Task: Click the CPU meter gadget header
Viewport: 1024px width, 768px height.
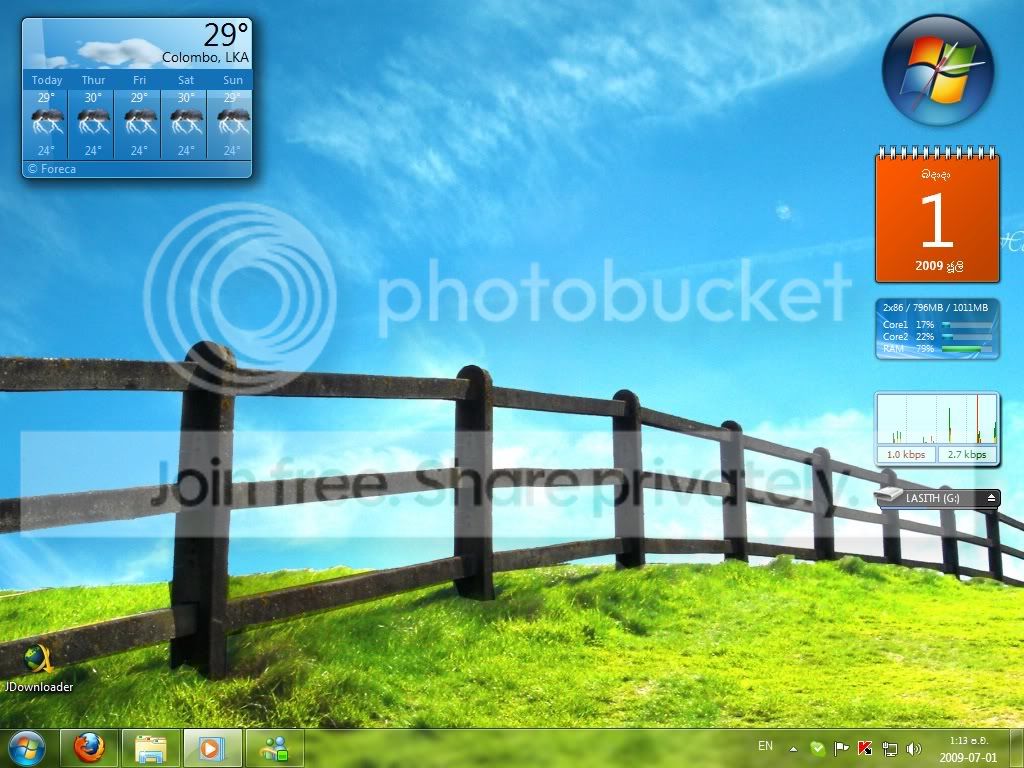Action: [935, 307]
